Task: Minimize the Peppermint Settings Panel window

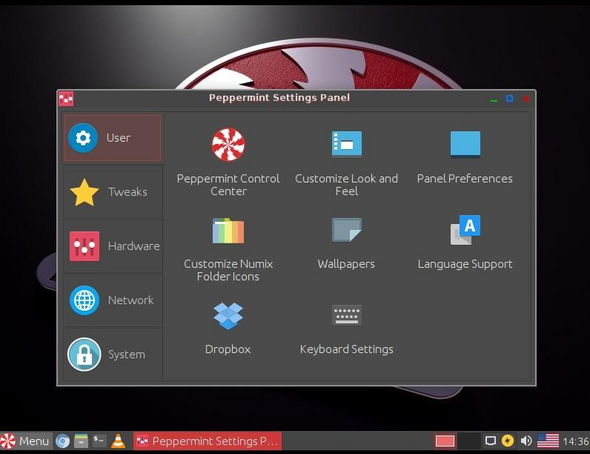Action: [x=494, y=100]
